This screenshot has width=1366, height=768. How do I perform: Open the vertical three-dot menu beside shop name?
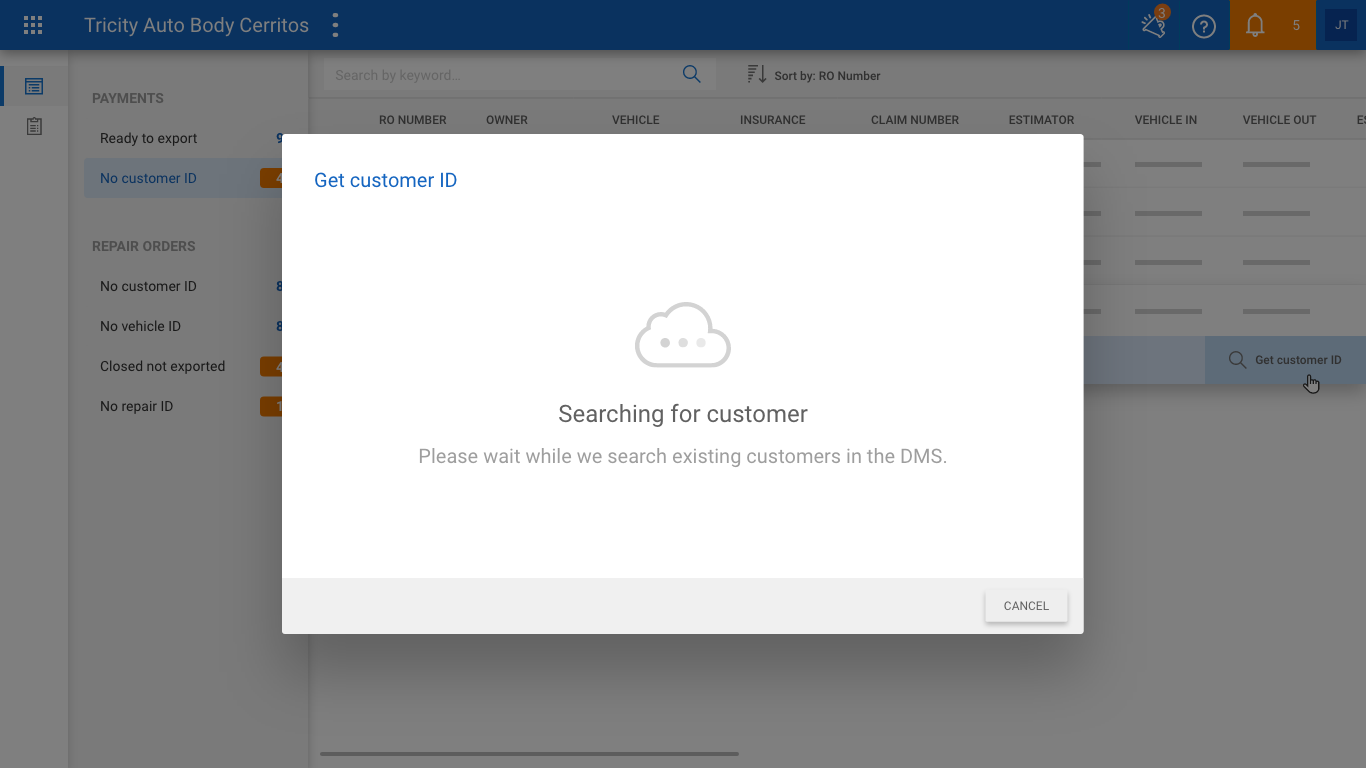335,25
